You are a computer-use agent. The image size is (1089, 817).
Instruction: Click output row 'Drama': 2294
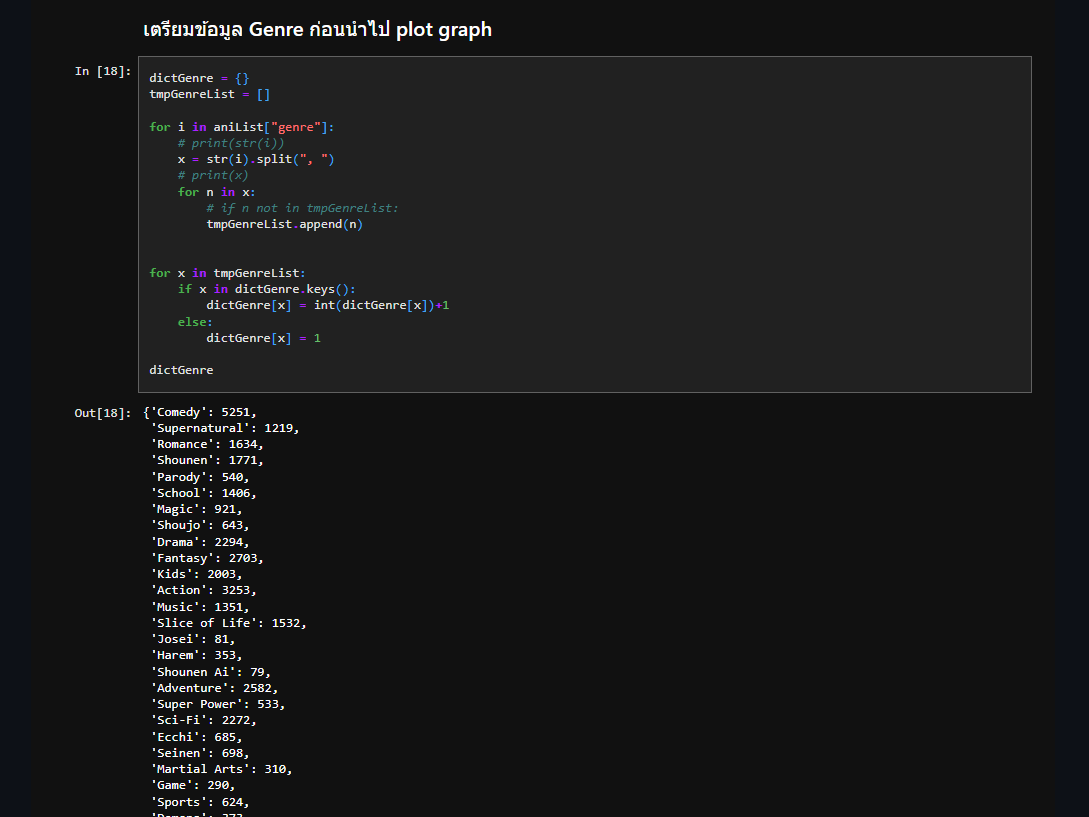[200, 542]
